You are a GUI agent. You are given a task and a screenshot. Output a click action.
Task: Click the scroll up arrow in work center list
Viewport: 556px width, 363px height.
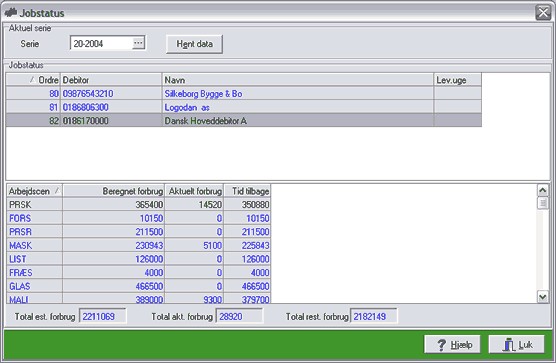tap(543, 190)
